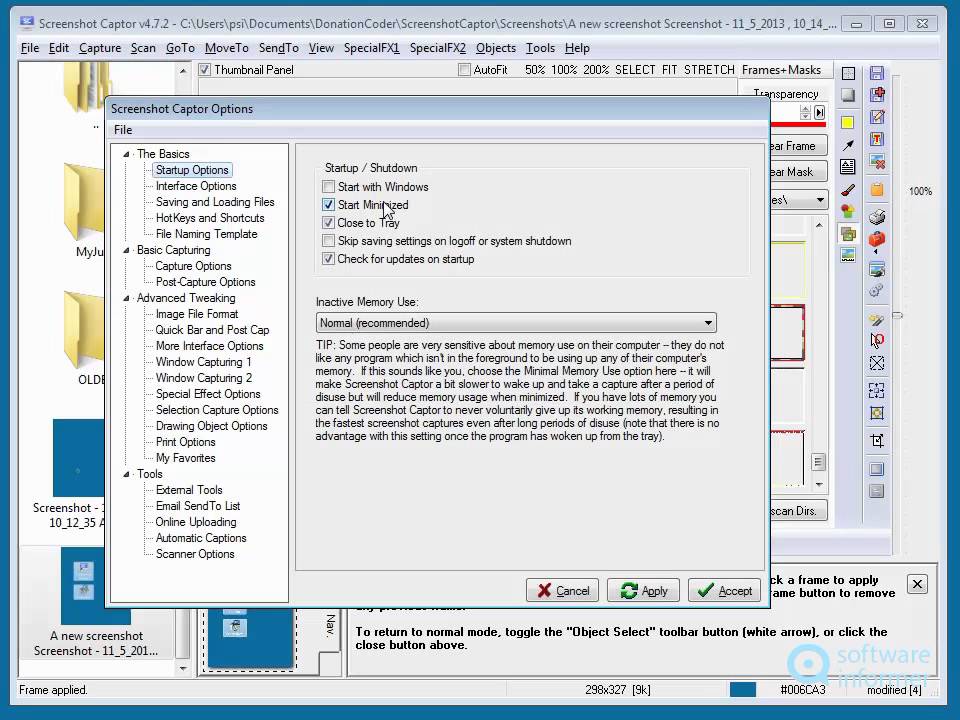Screen dimensions: 960x720
Task: Open the Capture menu in main window
Action: pos(100,48)
